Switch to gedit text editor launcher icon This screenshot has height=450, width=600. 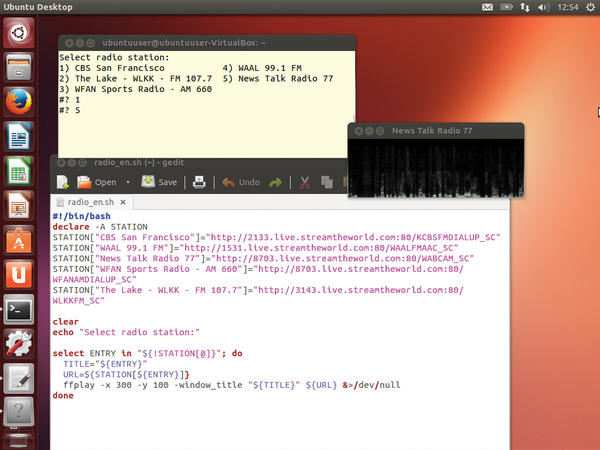pos(18,378)
